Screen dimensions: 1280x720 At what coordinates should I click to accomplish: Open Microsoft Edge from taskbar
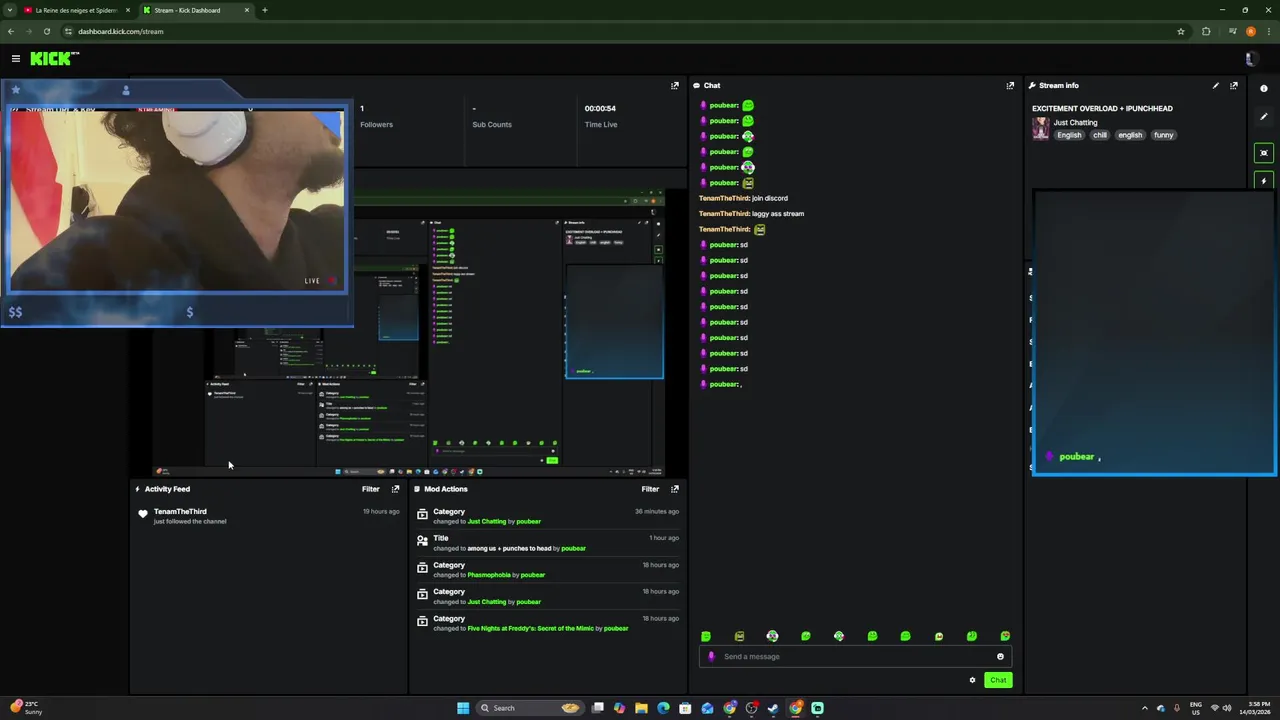663,708
